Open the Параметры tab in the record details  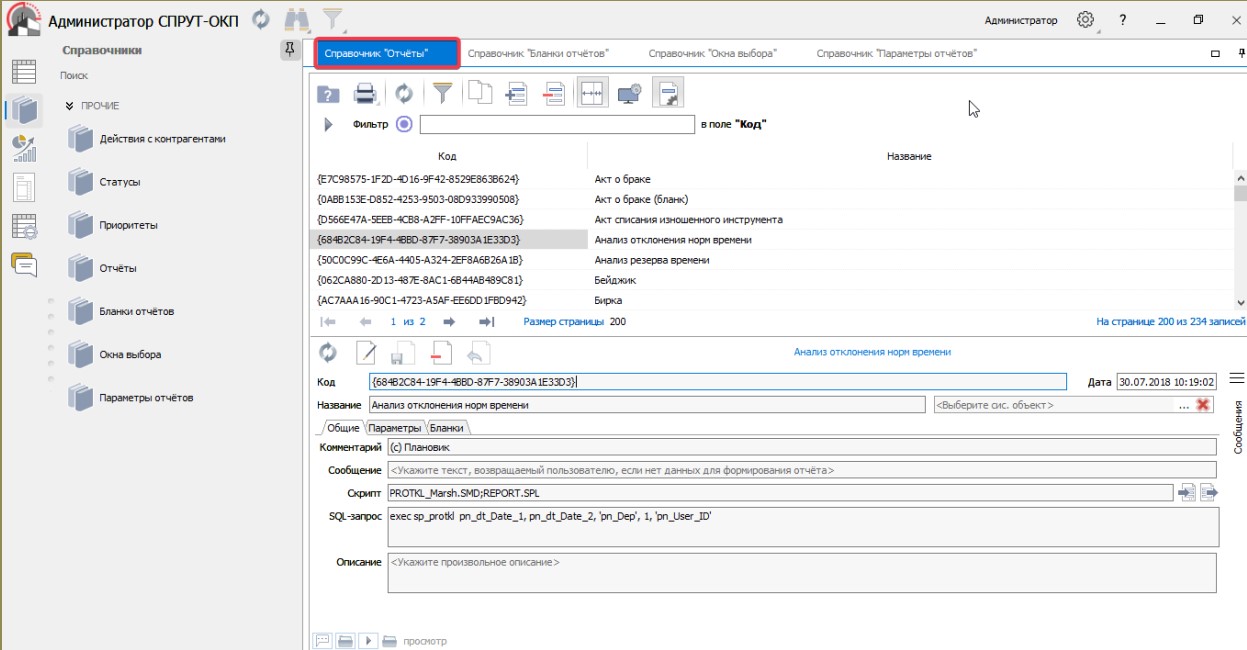[x=396, y=428]
